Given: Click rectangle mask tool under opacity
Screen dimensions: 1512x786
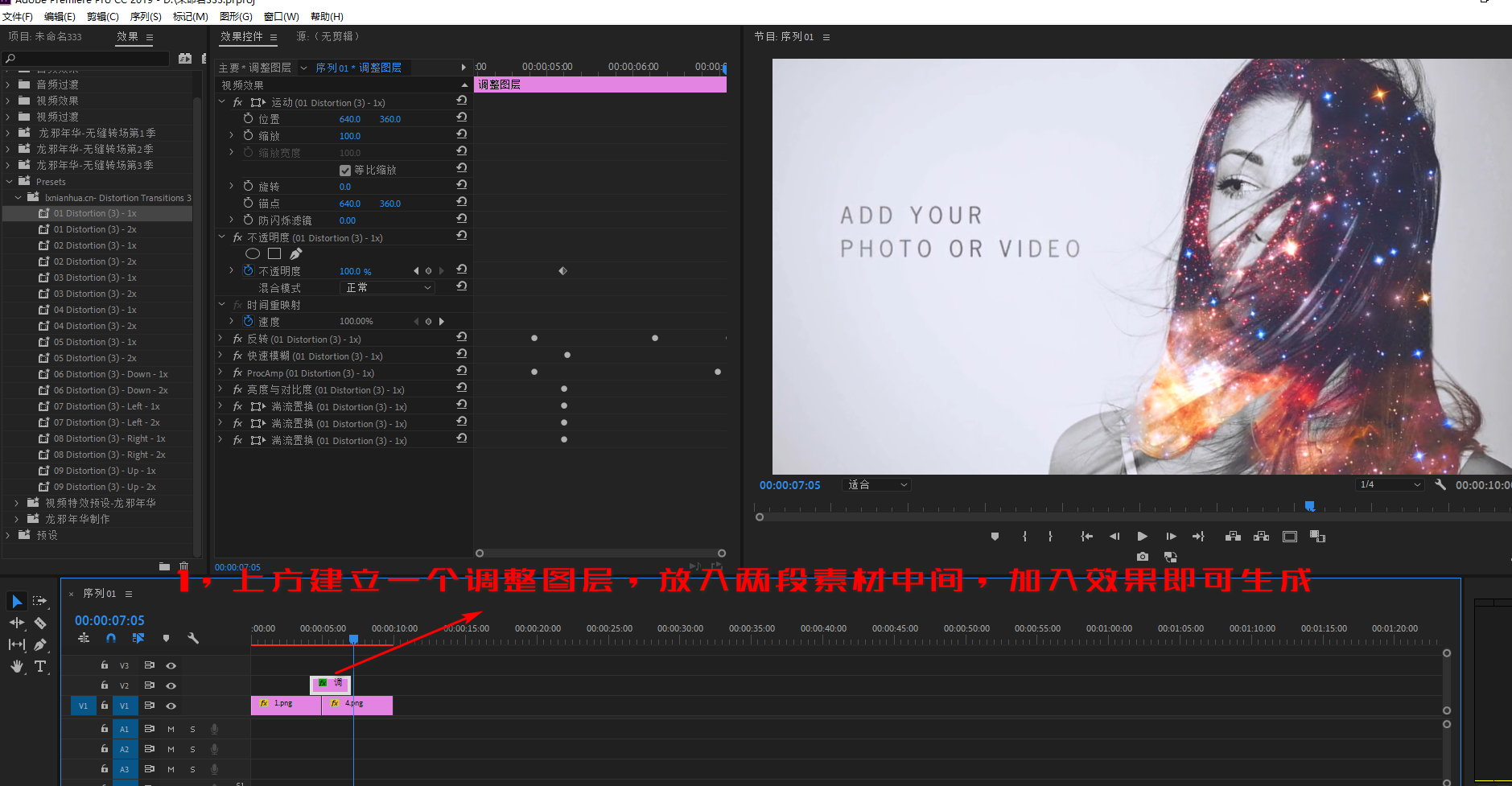Looking at the screenshot, I should pos(274,253).
